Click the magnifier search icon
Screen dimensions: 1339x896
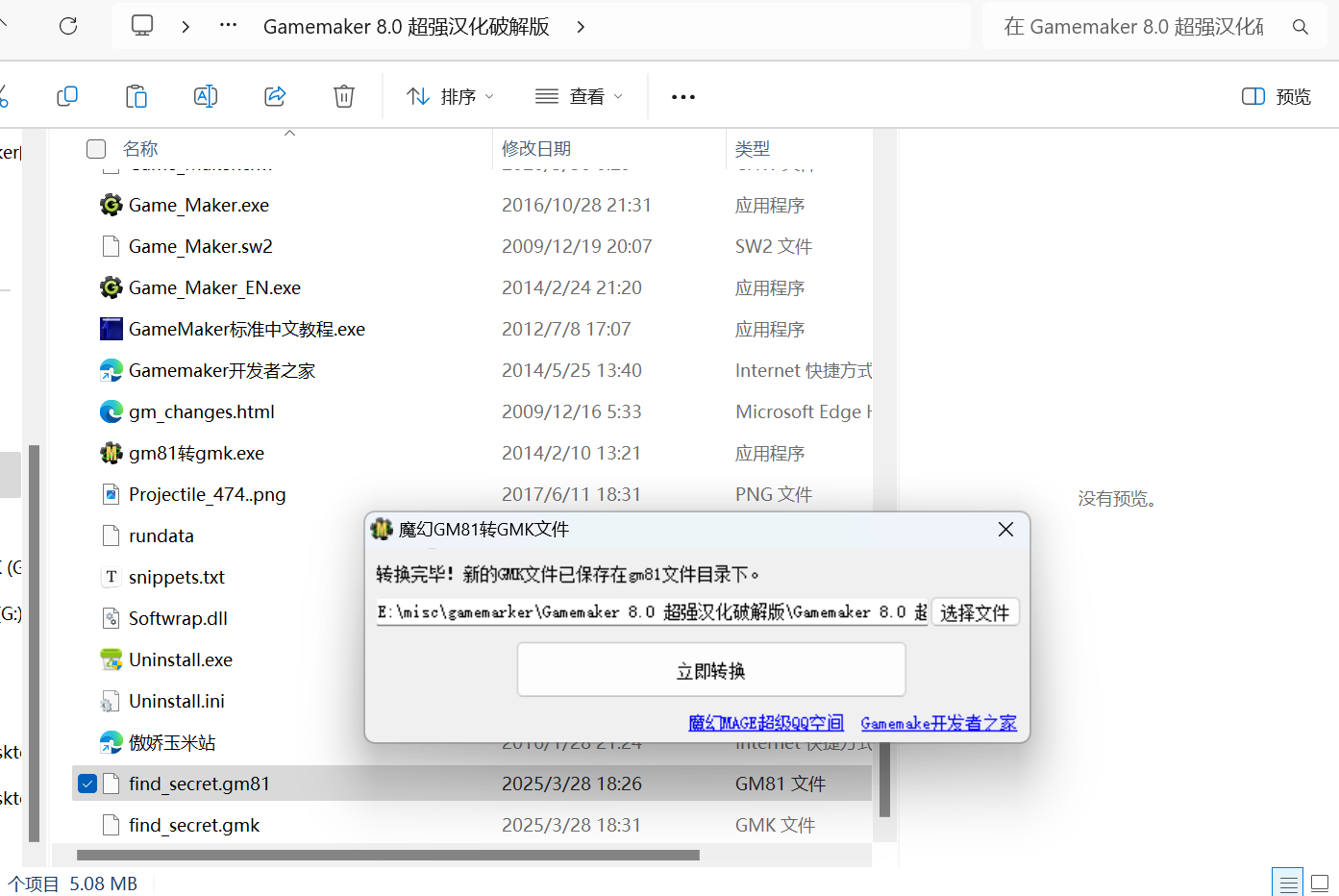[1301, 27]
